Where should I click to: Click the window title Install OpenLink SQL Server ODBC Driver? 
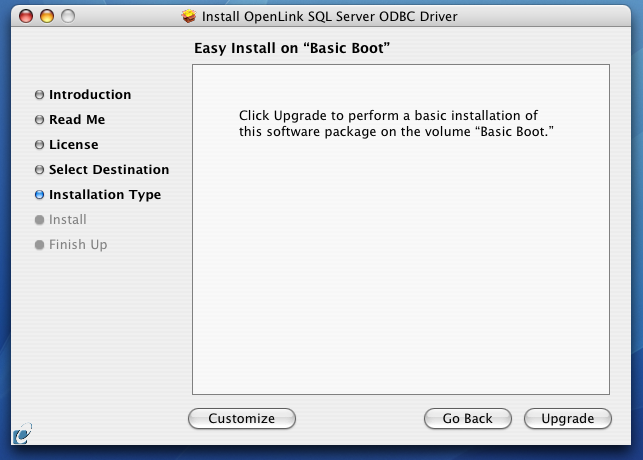tap(330, 16)
